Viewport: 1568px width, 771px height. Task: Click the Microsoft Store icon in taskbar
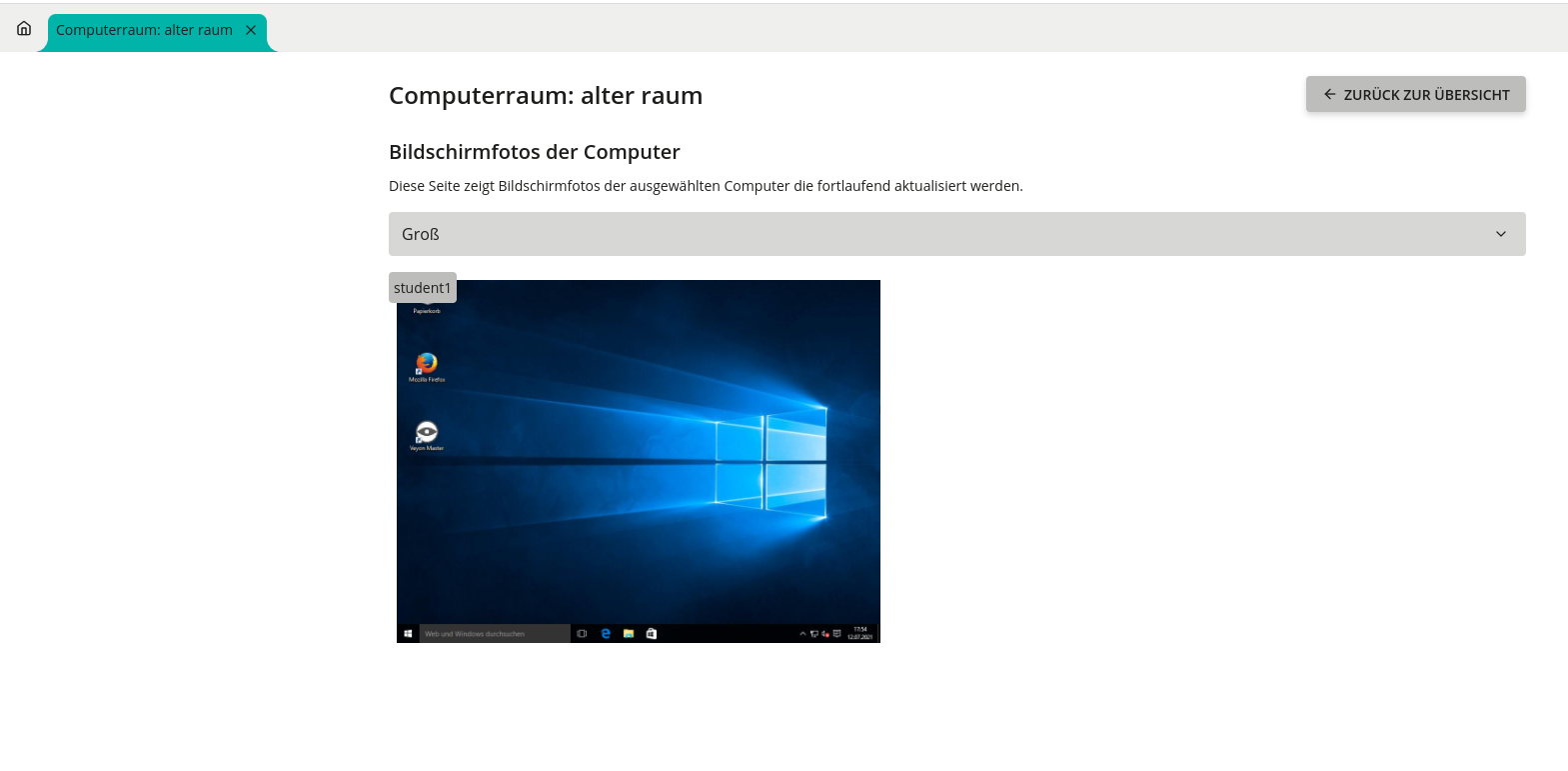tap(652, 634)
